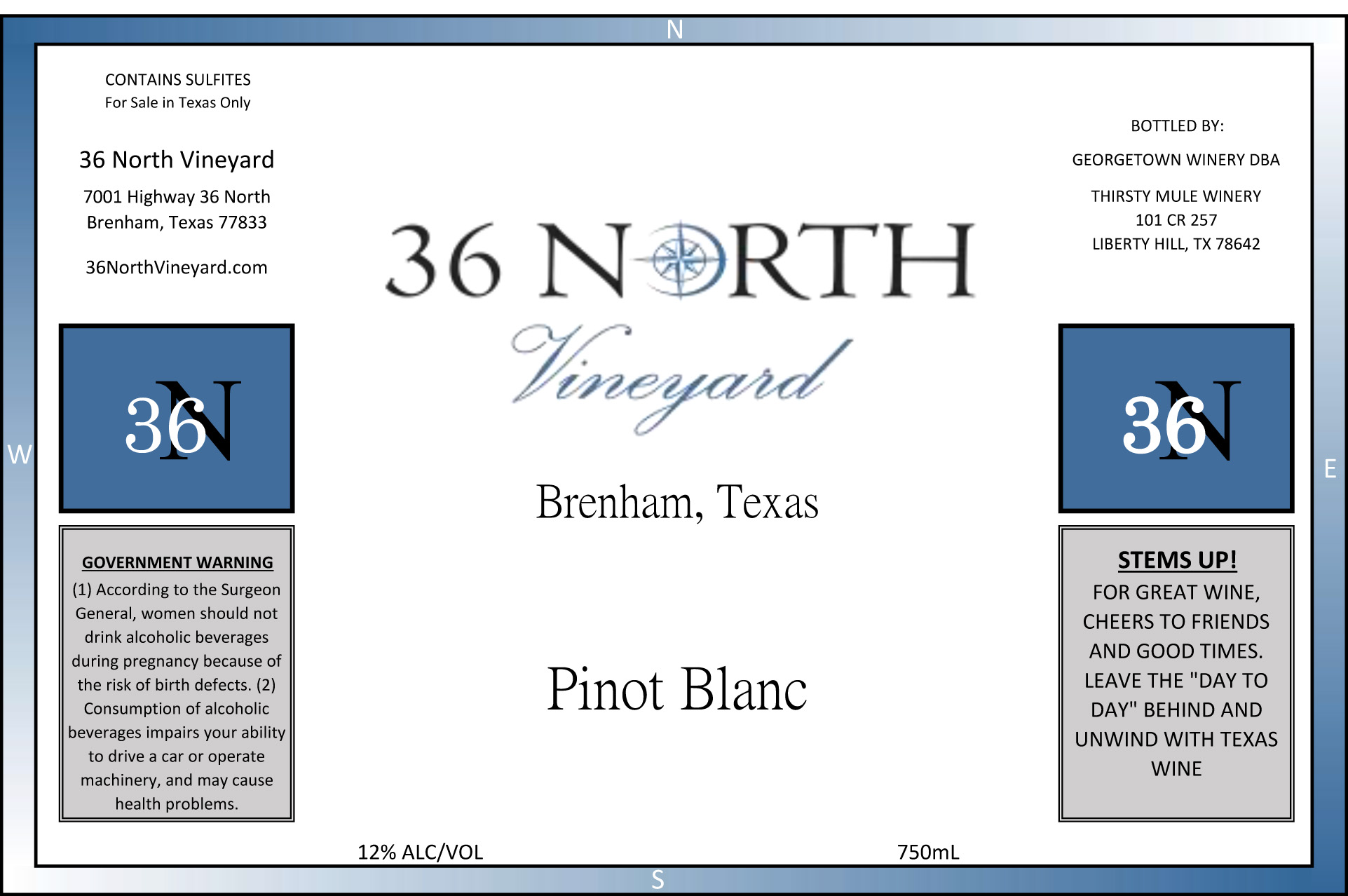Select the 36N logo box above Stems Up
1348x896 pixels.
click(1176, 419)
